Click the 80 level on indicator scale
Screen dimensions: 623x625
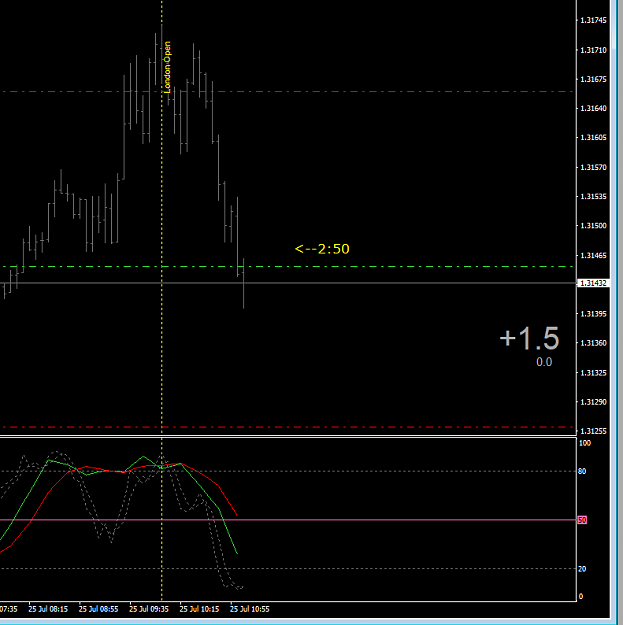[582, 472]
